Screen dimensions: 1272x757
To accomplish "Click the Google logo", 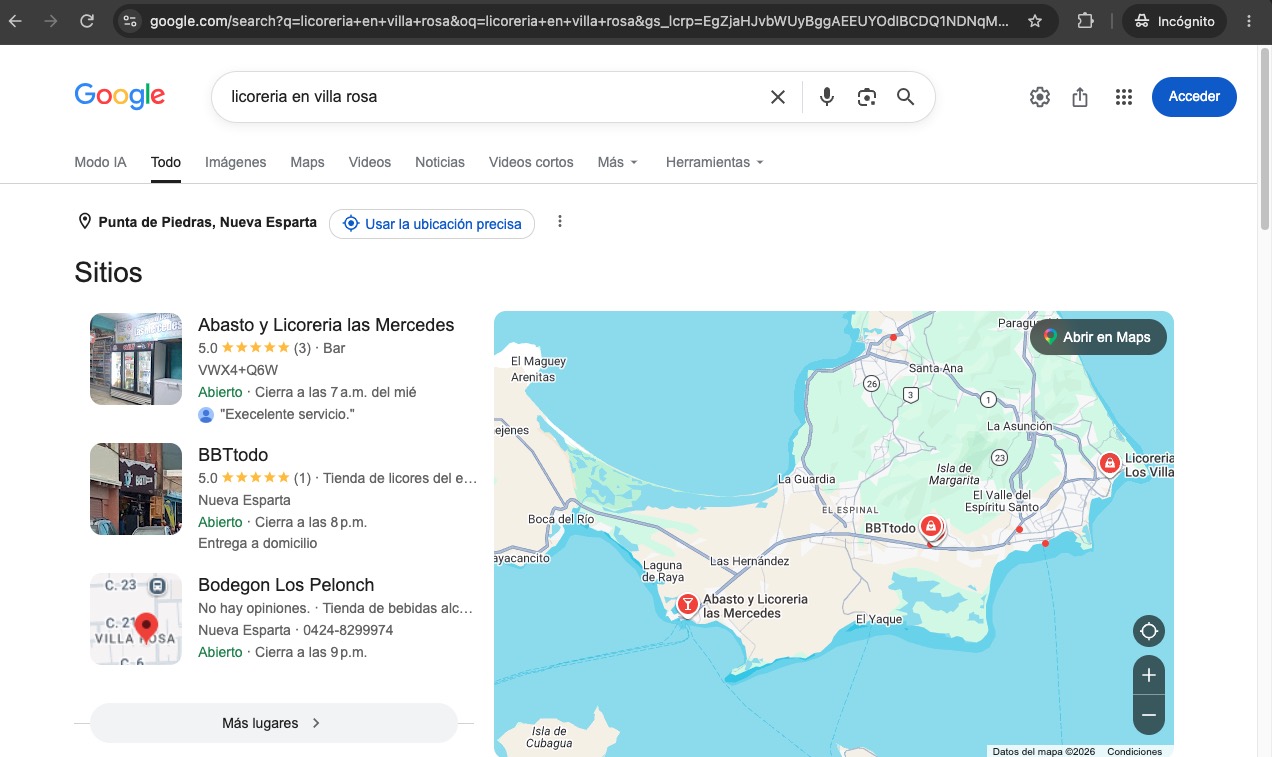I will coord(120,96).
